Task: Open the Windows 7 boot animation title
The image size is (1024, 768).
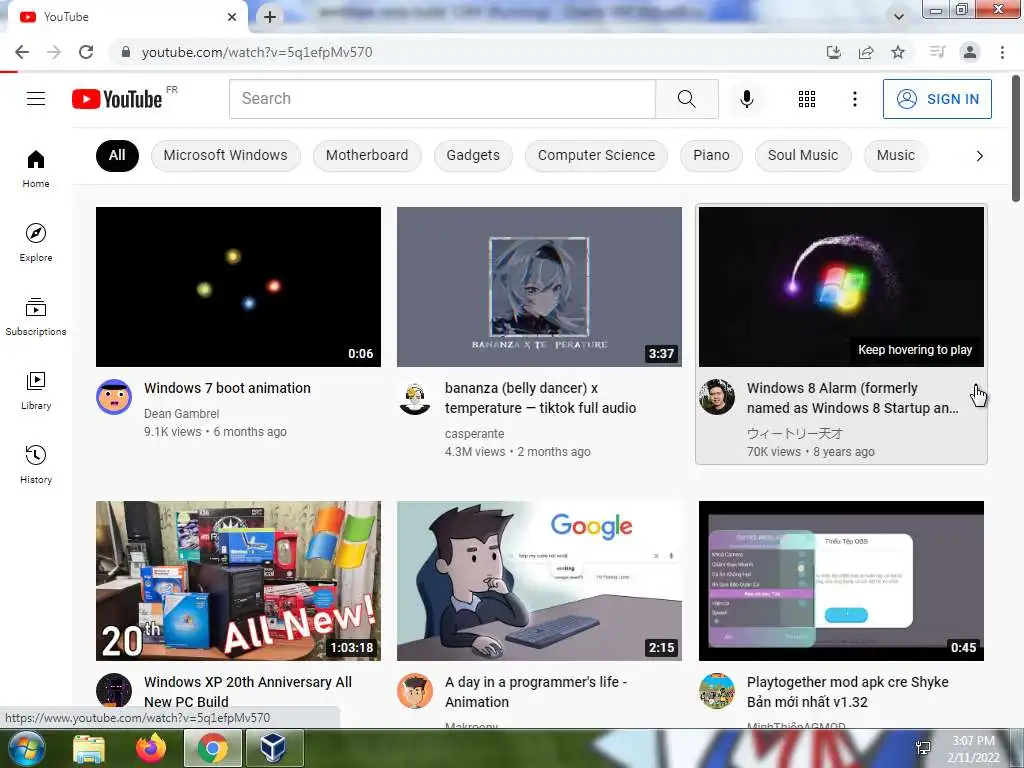Action: click(x=227, y=388)
